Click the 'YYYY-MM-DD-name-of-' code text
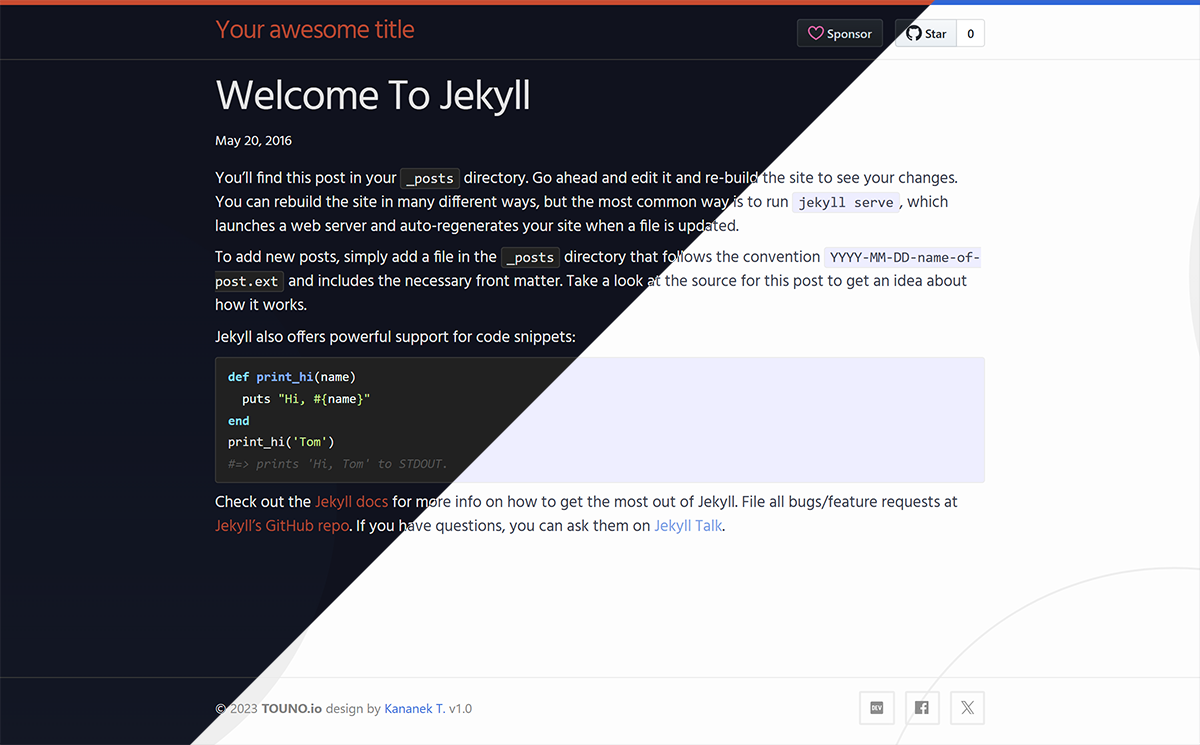 [x=902, y=258]
